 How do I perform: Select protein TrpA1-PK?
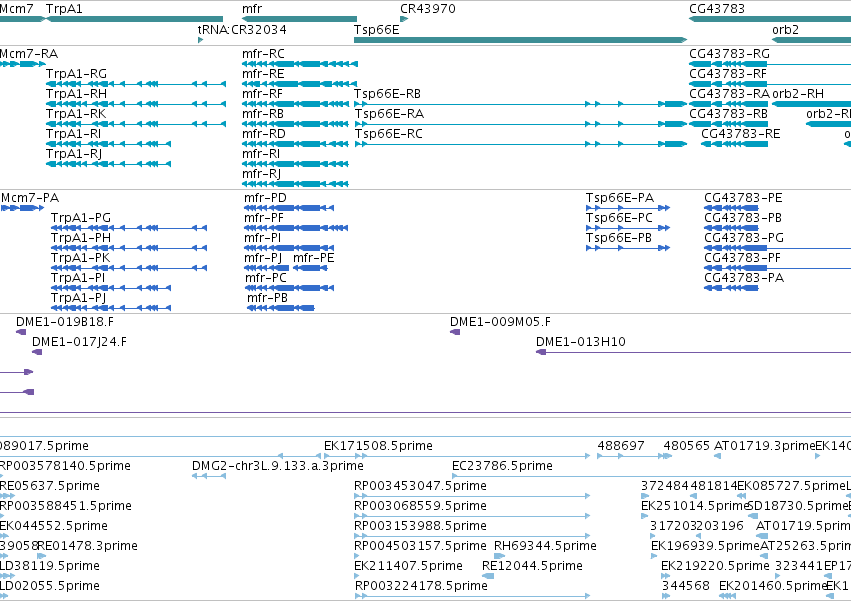pyautogui.click(x=129, y=268)
